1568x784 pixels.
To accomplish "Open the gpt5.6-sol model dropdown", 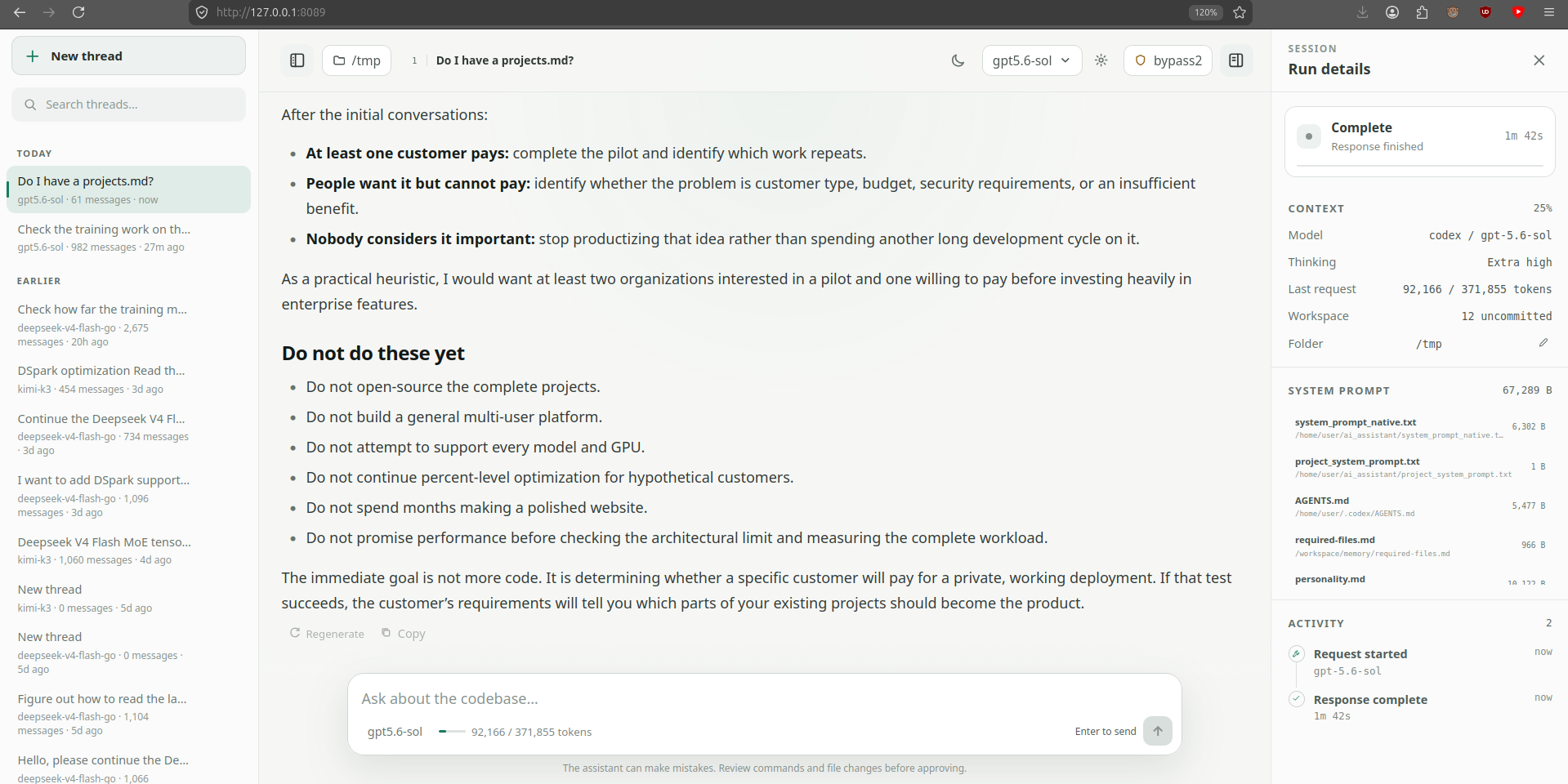I will (x=1031, y=60).
